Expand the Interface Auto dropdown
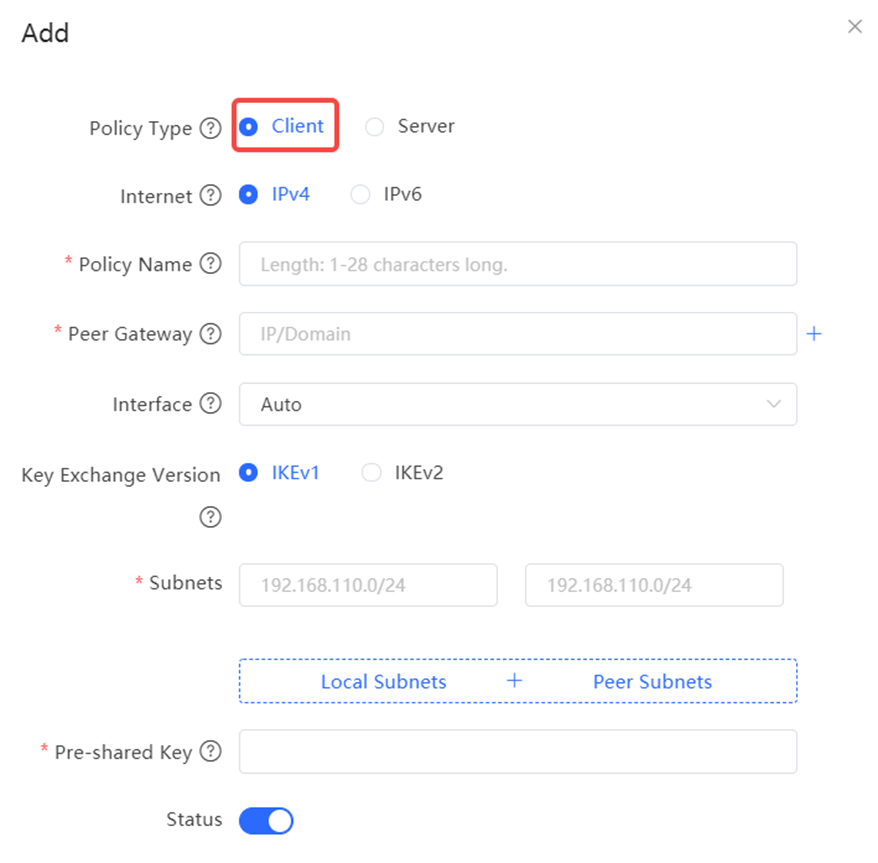The height and width of the screenshot is (863, 878). point(518,404)
